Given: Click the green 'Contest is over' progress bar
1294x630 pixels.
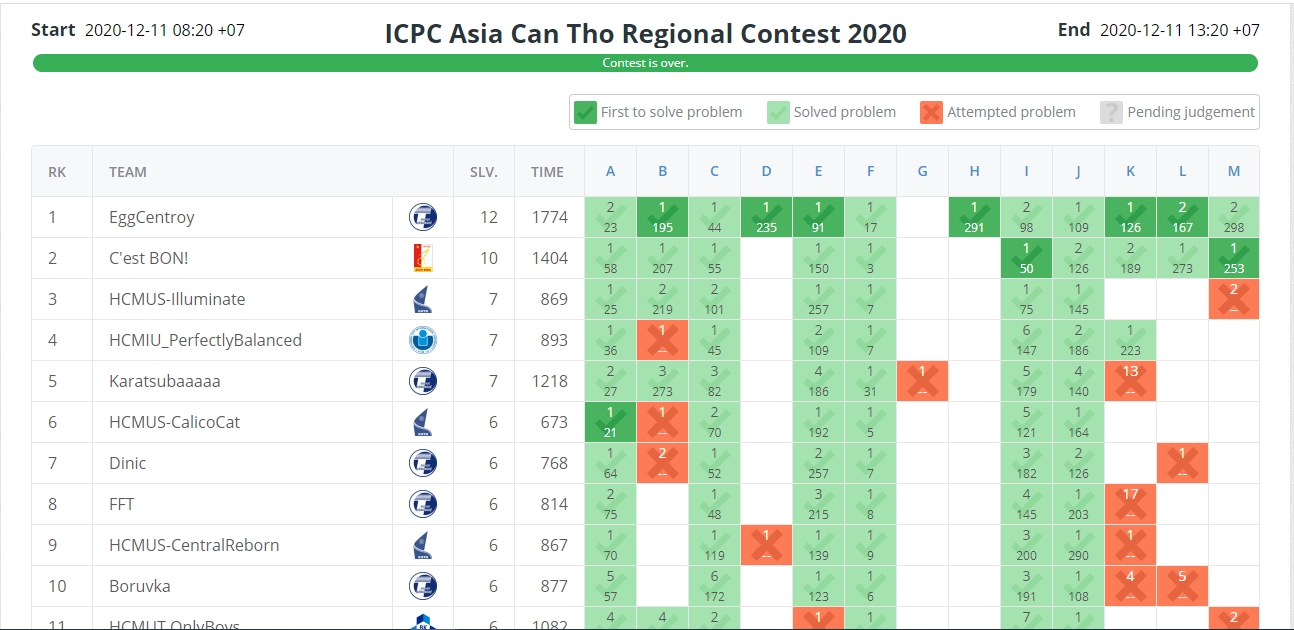Looking at the screenshot, I should point(645,63).
